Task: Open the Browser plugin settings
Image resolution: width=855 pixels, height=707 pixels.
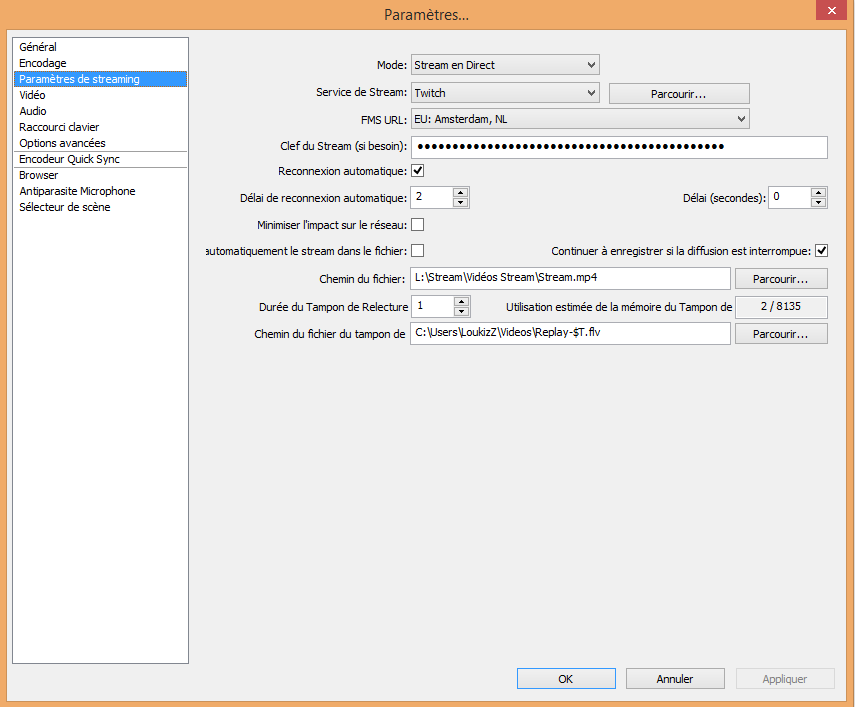Action: click(100, 175)
